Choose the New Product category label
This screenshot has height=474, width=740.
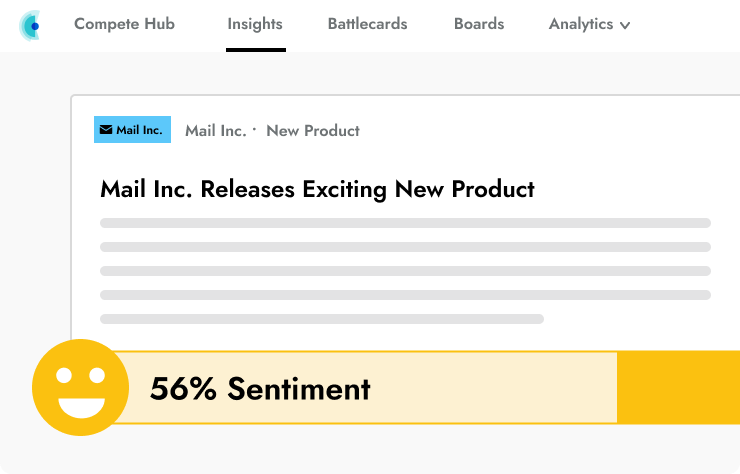313,131
